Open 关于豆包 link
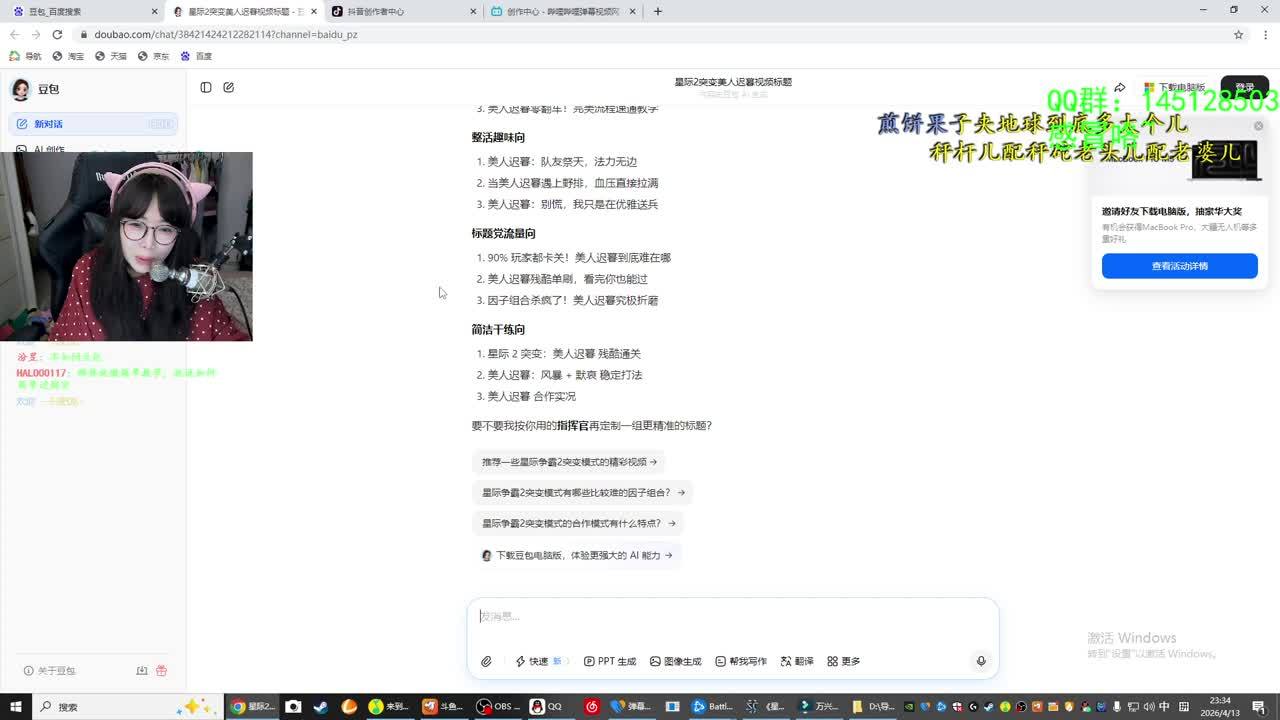 point(50,671)
